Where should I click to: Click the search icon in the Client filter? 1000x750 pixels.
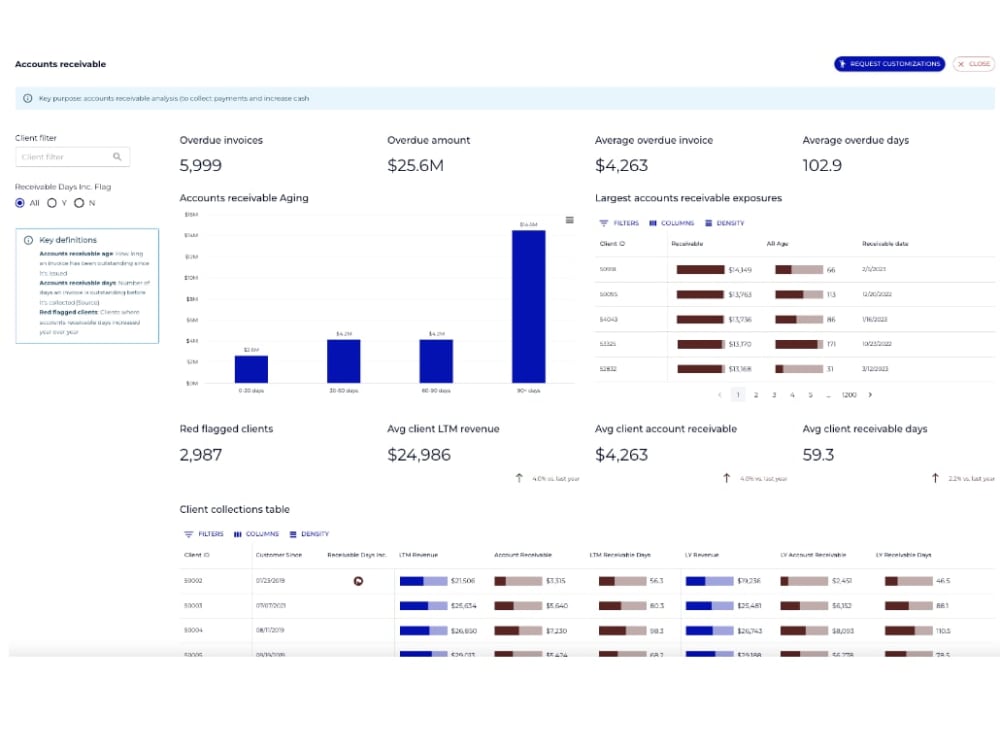(119, 157)
